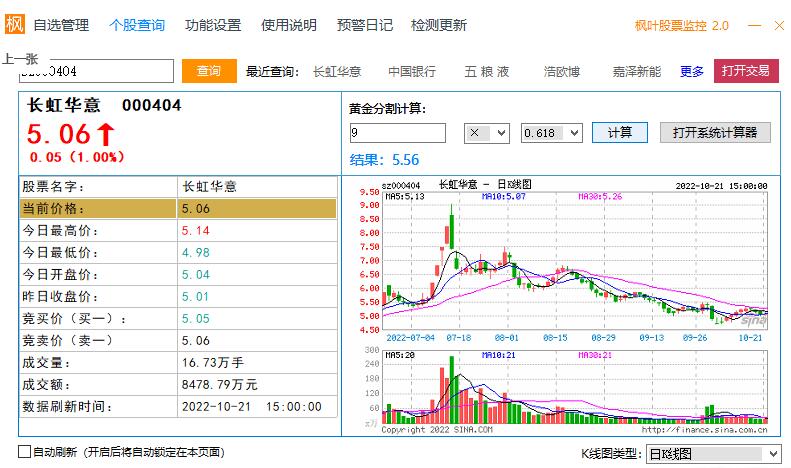Switch to the 个股查询 tab
This screenshot has height=468, width=791.
(137, 25)
